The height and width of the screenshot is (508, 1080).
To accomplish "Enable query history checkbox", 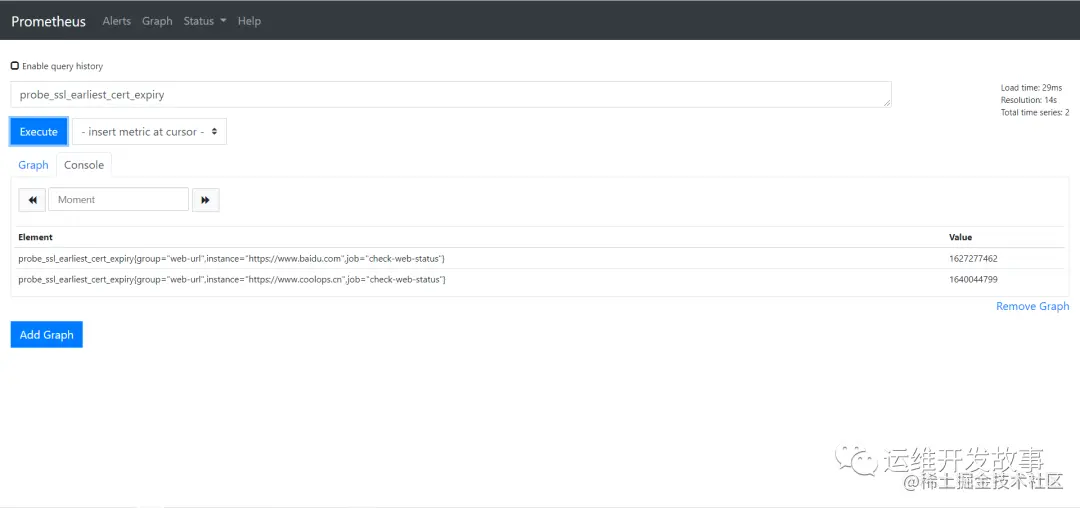I will [15, 66].
